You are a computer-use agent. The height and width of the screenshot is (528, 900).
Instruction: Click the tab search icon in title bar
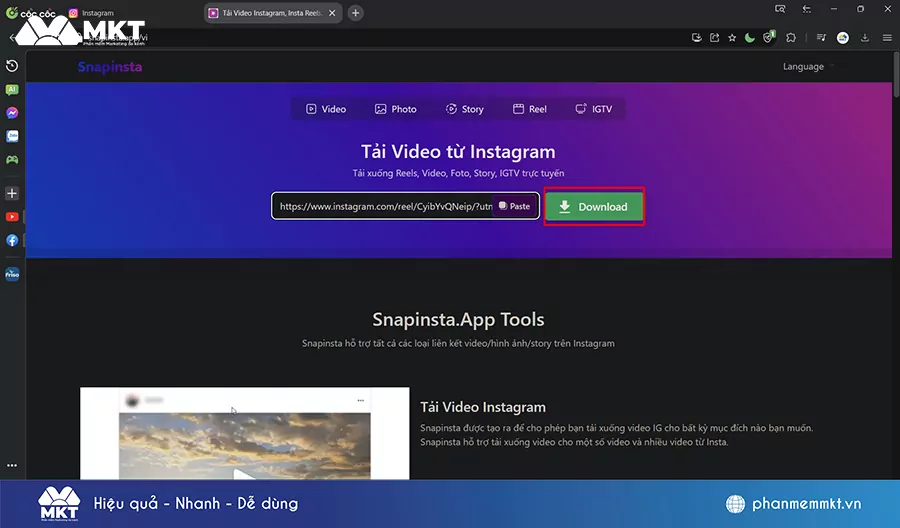click(x=779, y=9)
